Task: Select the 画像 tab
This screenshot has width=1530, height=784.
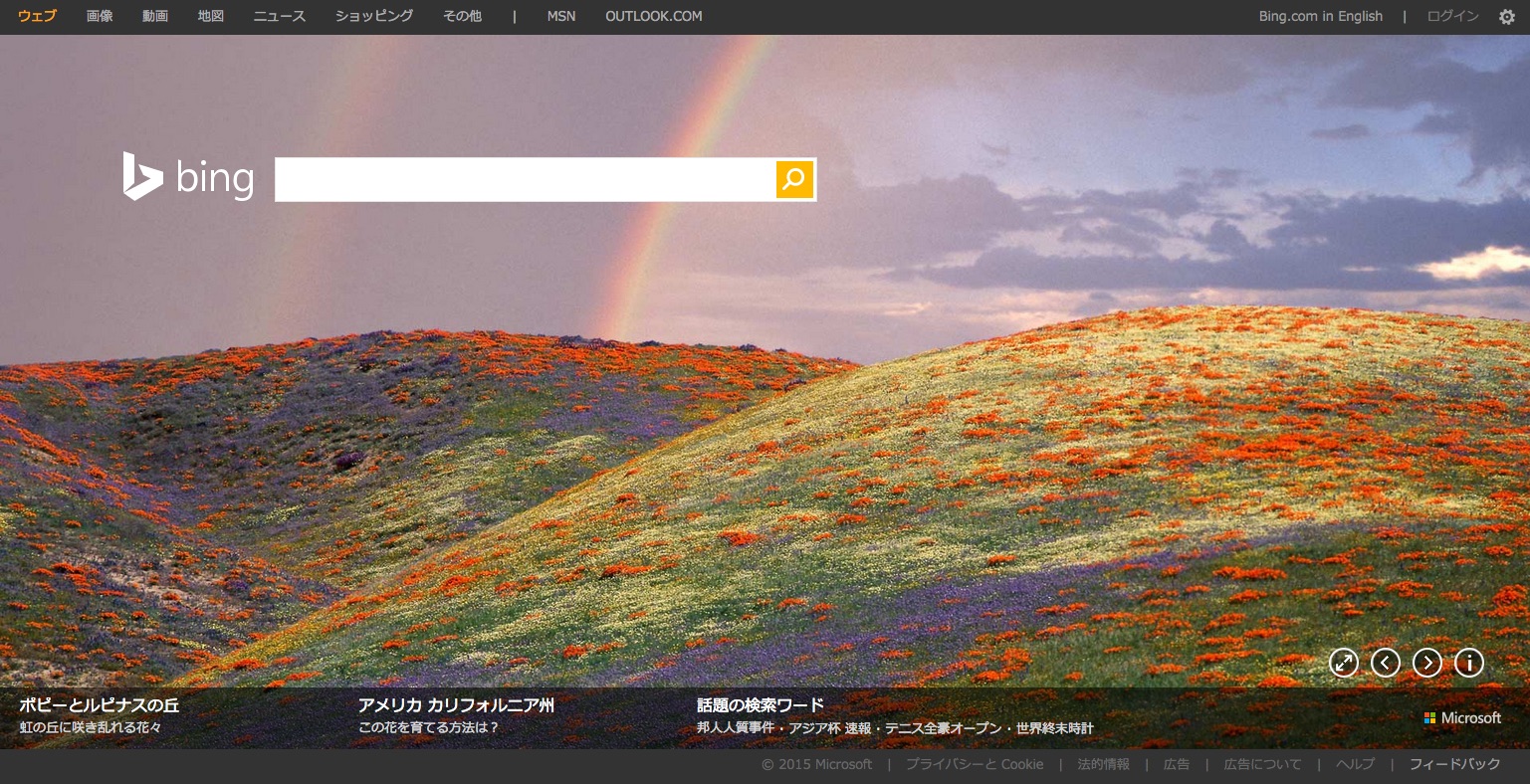Action: (100, 16)
